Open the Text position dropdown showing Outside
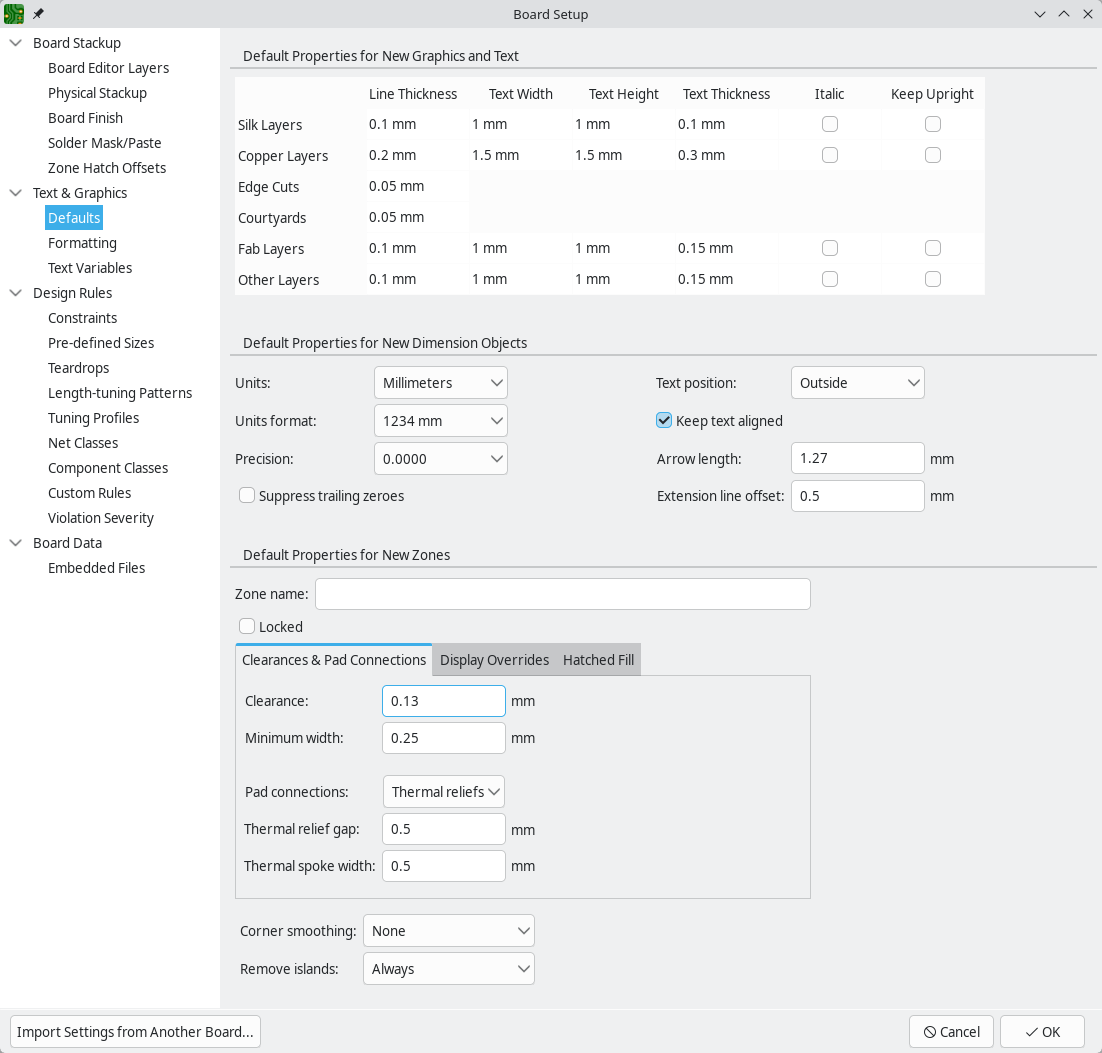This screenshot has width=1102, height=1053. coord(857,382)
